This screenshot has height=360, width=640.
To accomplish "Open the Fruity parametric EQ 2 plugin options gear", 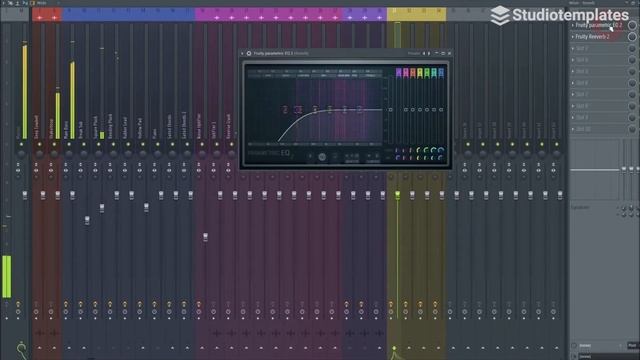I will [x=249, y=53].
